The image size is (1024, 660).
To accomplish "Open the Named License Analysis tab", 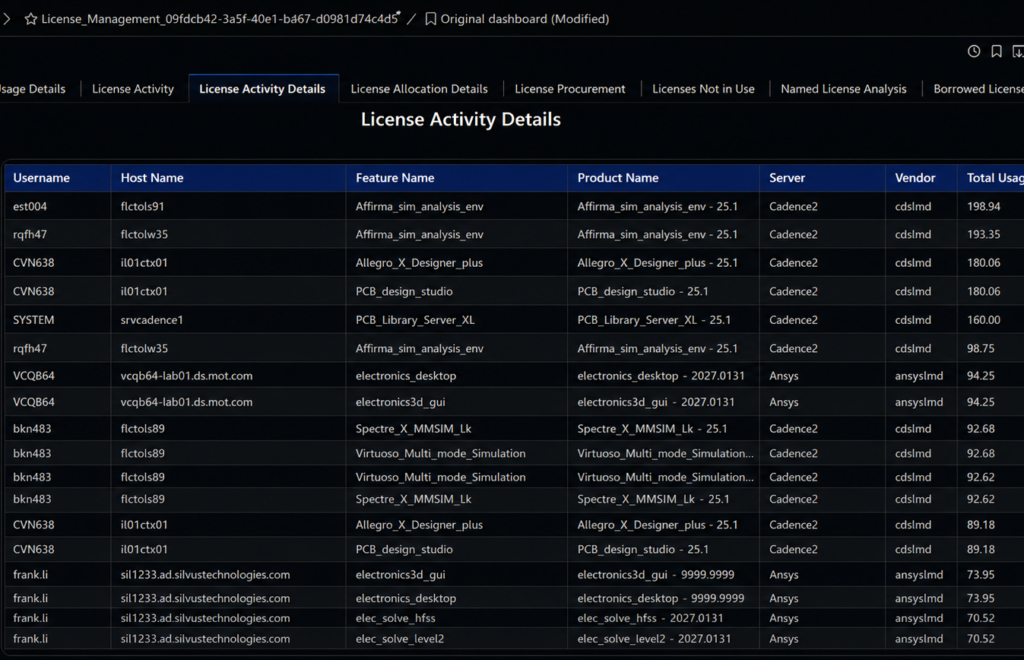I will [x=843, y=89].
